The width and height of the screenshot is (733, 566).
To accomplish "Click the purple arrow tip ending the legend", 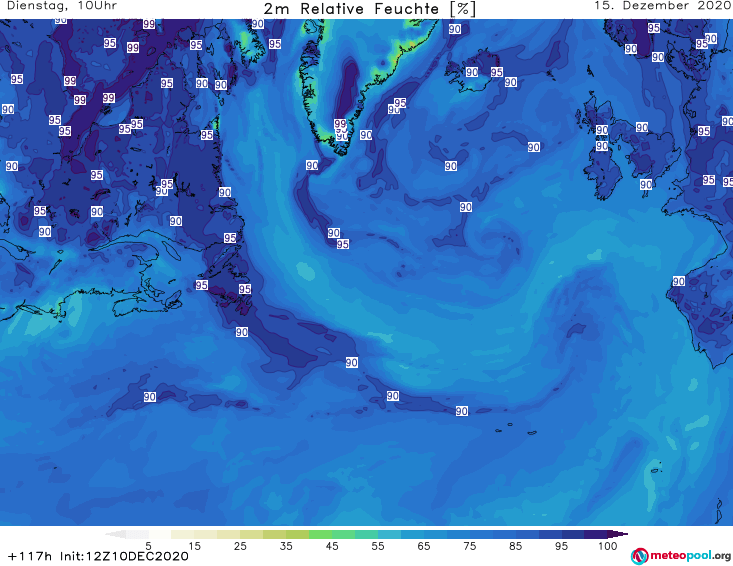I will 618,534.
